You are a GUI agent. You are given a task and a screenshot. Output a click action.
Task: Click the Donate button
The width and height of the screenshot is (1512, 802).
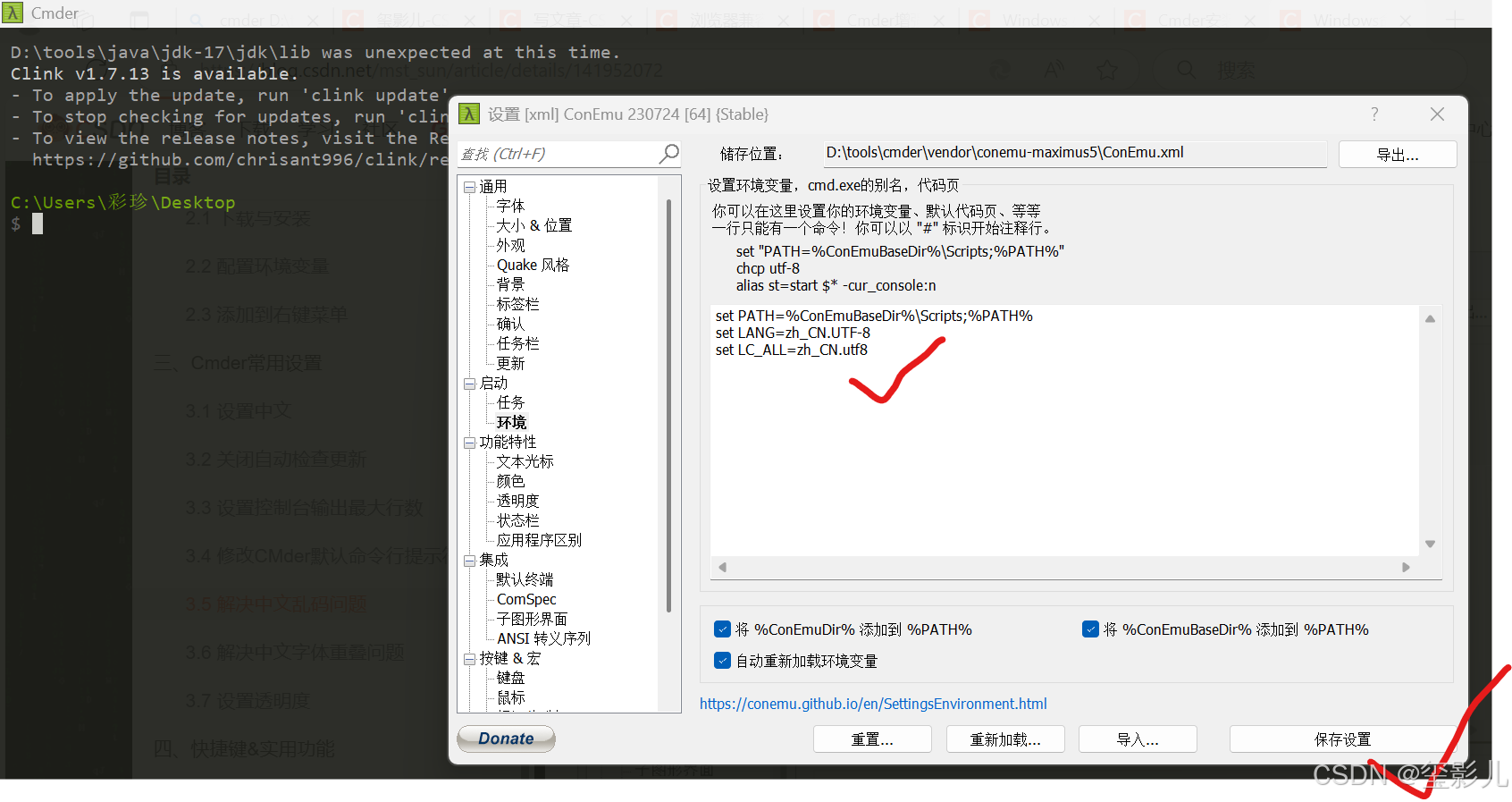click(506, 739)
